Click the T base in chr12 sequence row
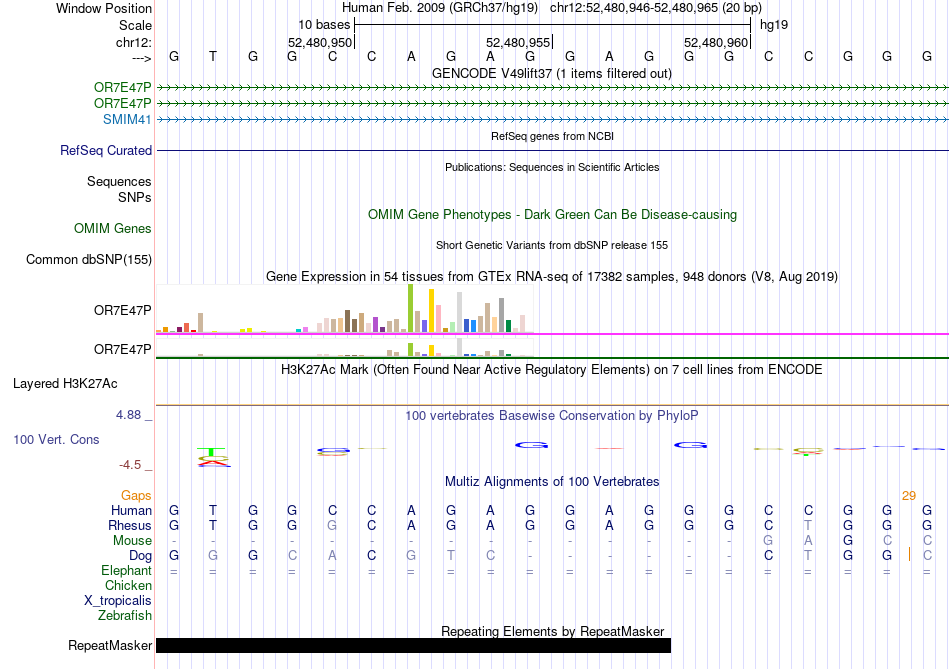This screenshot has width=950, height=669. coord(213,56)
